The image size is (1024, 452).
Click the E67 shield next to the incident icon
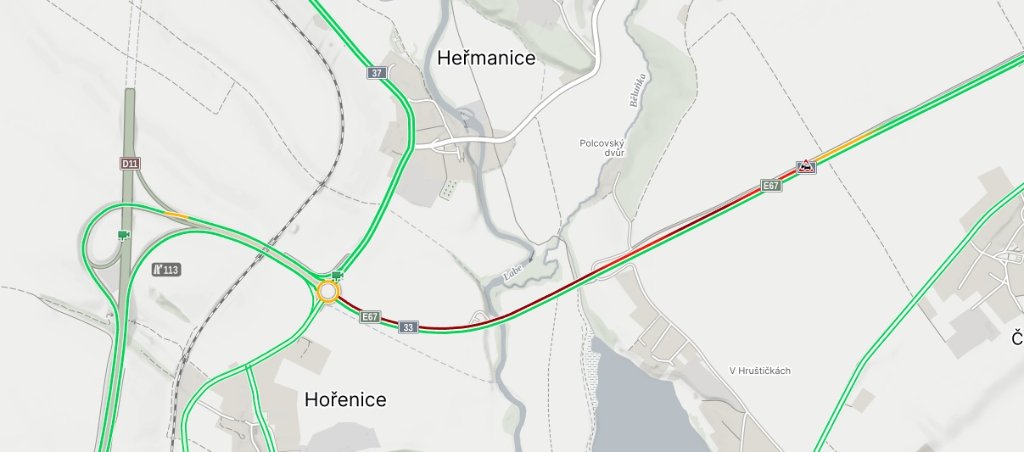pos(771,186)
